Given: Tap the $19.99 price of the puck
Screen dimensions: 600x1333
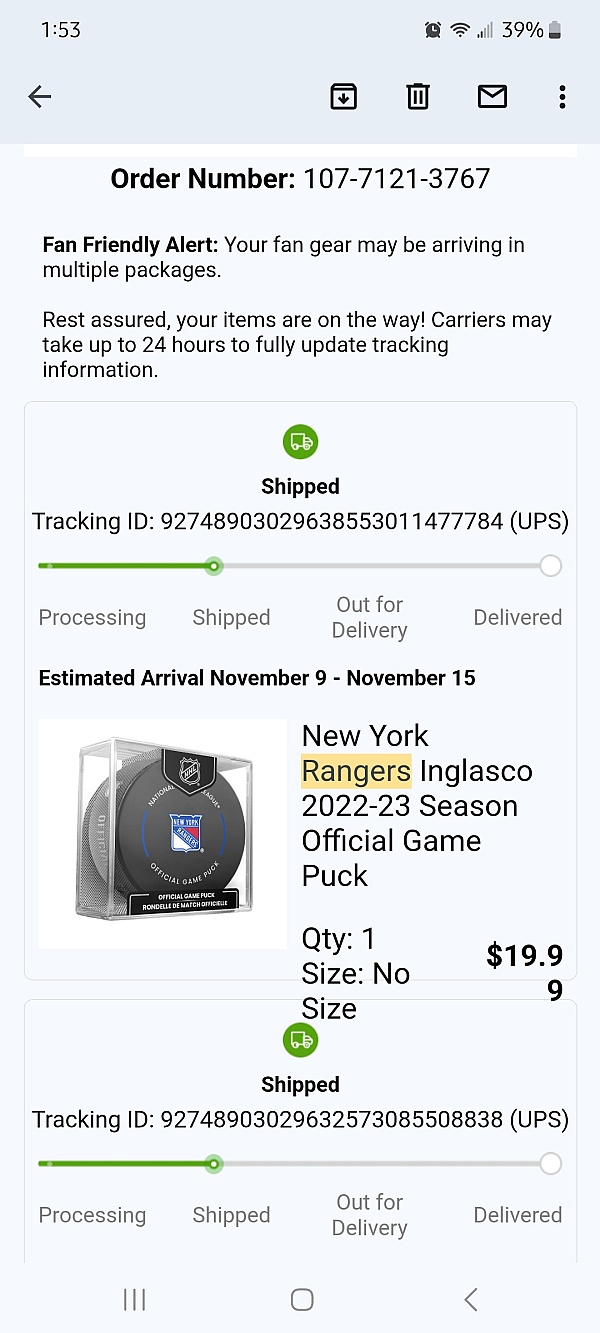Looking at the screenshot, I should click(525, 972).
